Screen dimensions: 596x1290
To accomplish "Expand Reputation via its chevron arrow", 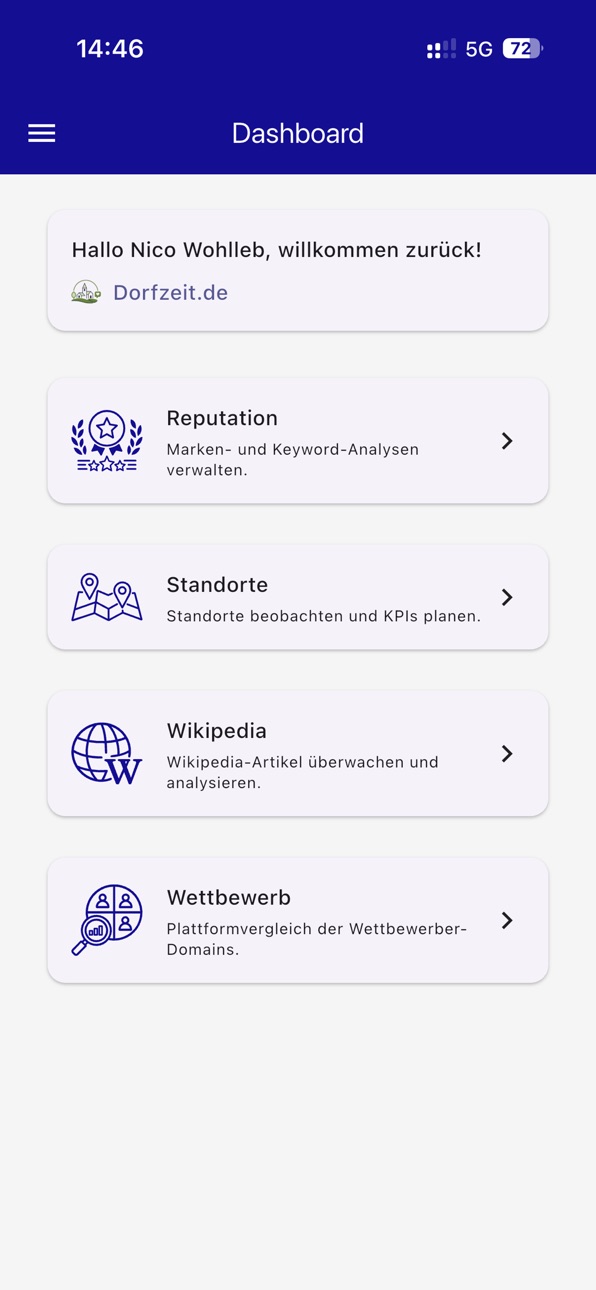I will click(507, 441).
